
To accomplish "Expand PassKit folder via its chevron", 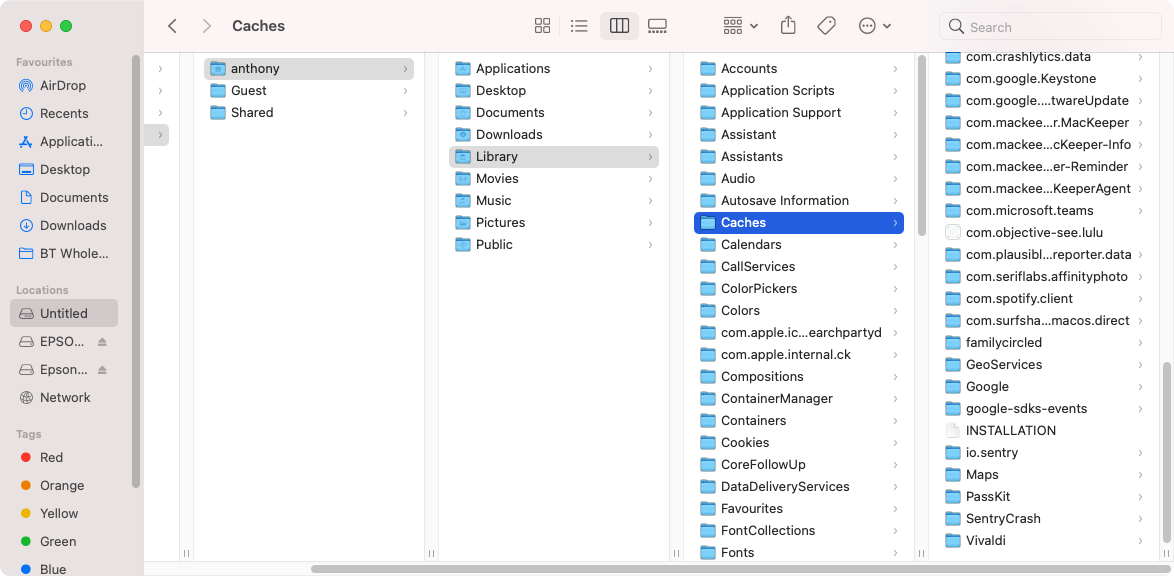I will [x=1140, y=497].
